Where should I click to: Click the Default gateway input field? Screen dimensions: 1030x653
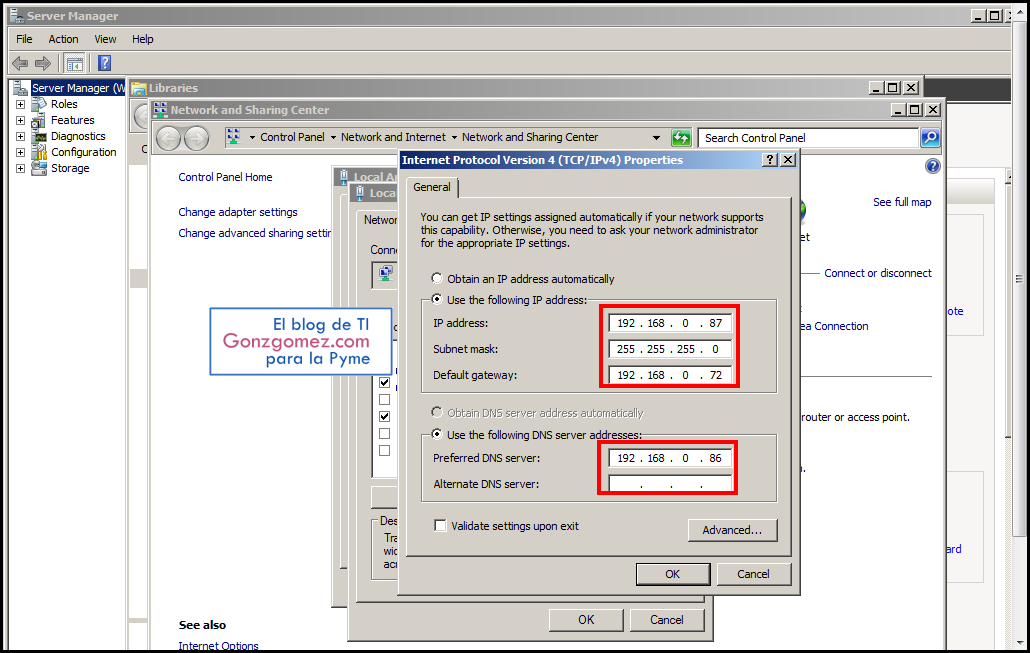coord(670,375)
